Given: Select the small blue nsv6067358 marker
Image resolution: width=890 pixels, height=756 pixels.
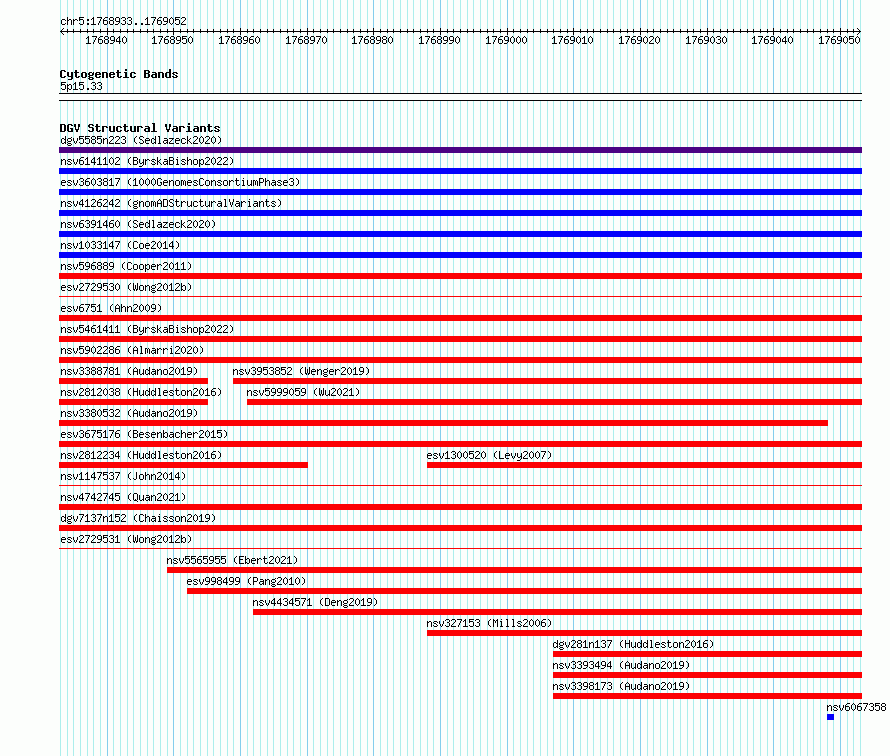Looking at the screenshot, I should click(830, 717).
